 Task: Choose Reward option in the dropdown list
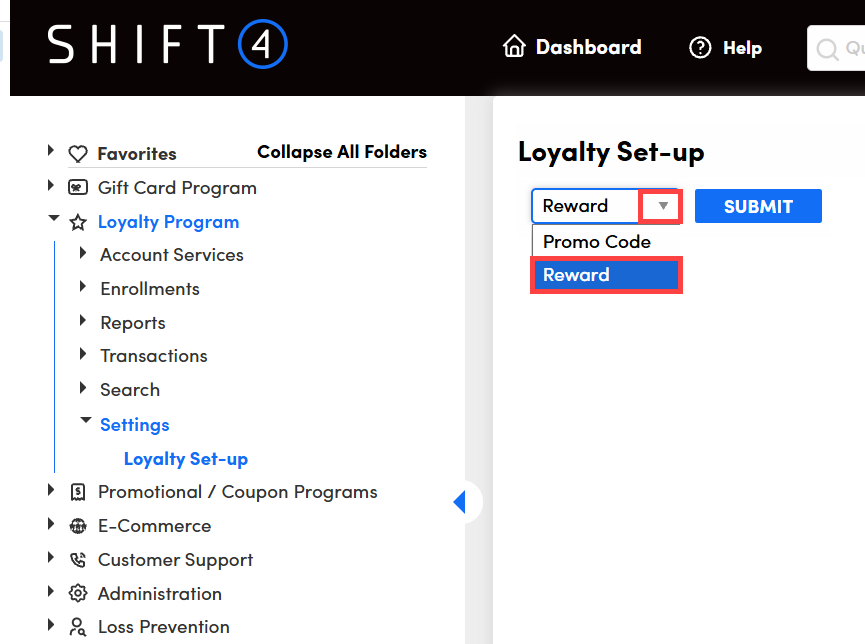pos(605,275)
